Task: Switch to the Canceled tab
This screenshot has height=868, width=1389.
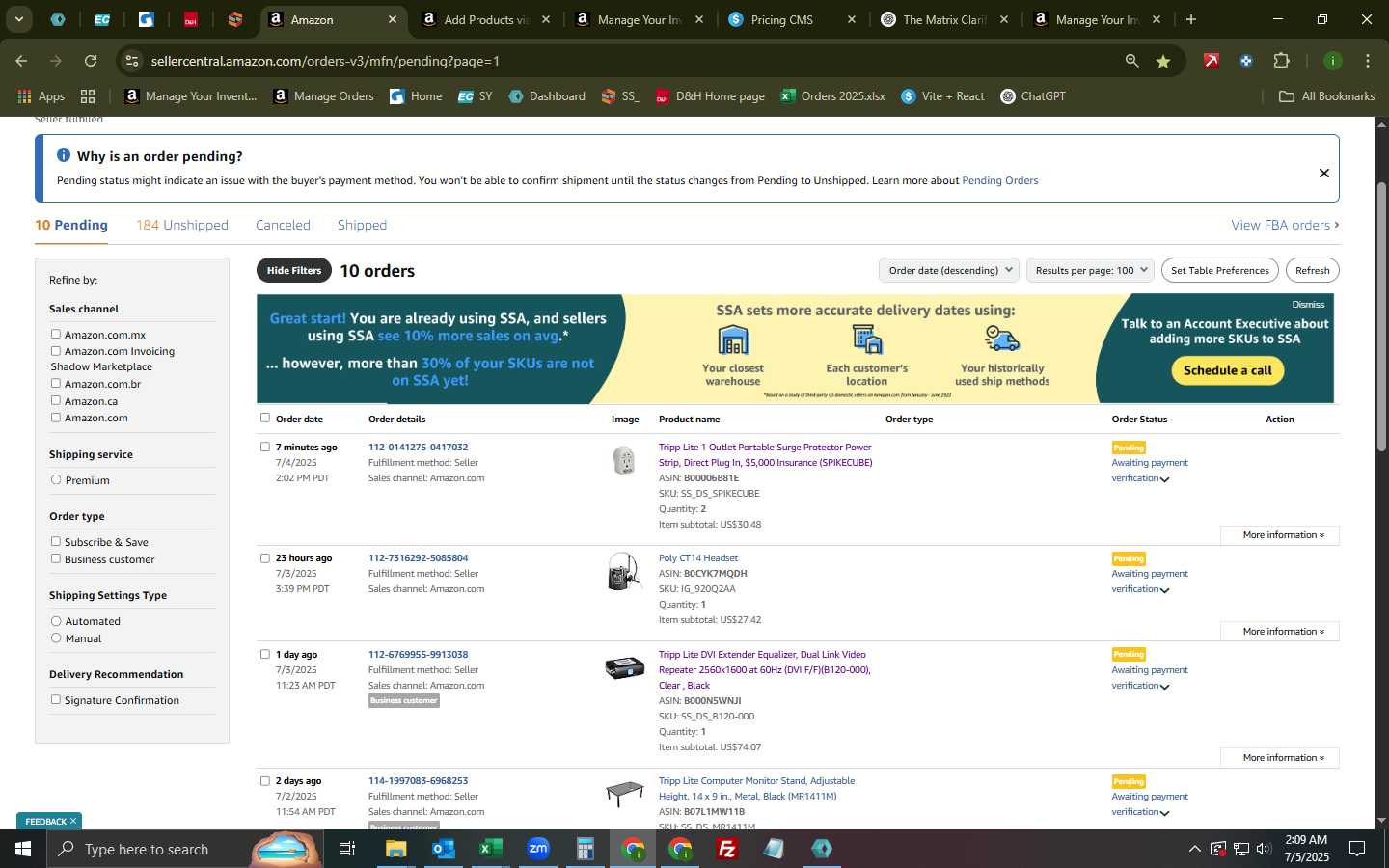Action: 283,225
